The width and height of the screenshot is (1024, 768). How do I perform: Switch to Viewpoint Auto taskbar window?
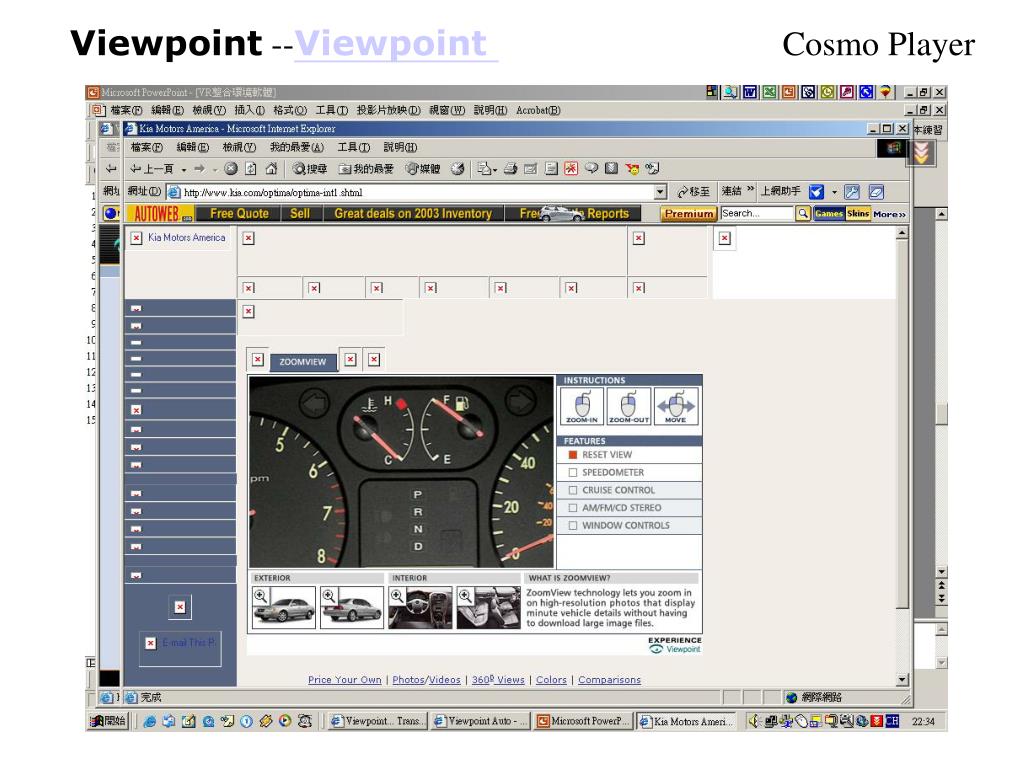(480, 721)
